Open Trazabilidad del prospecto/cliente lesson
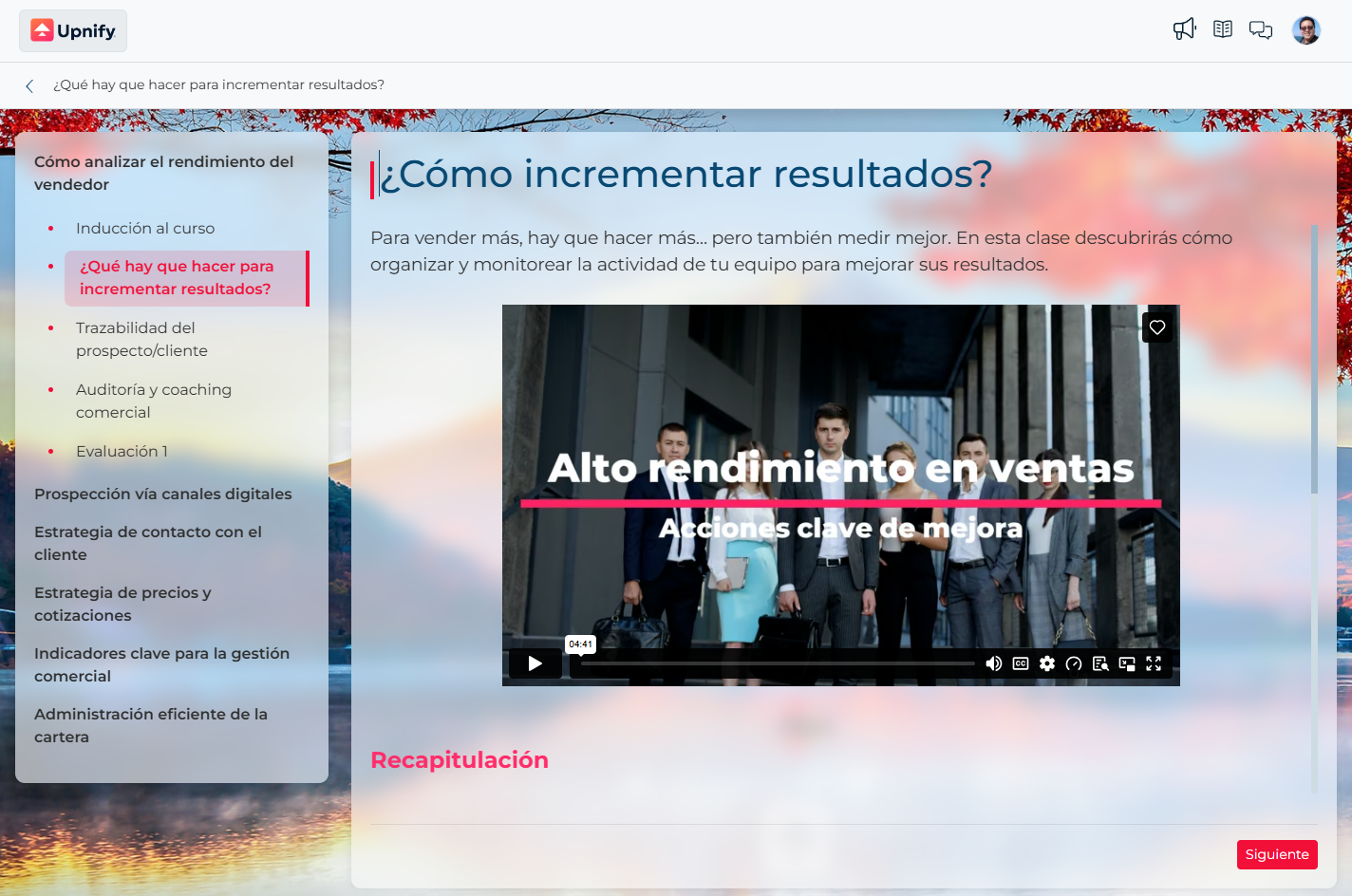Screen dimensions: 1352x896 (141, 339)
